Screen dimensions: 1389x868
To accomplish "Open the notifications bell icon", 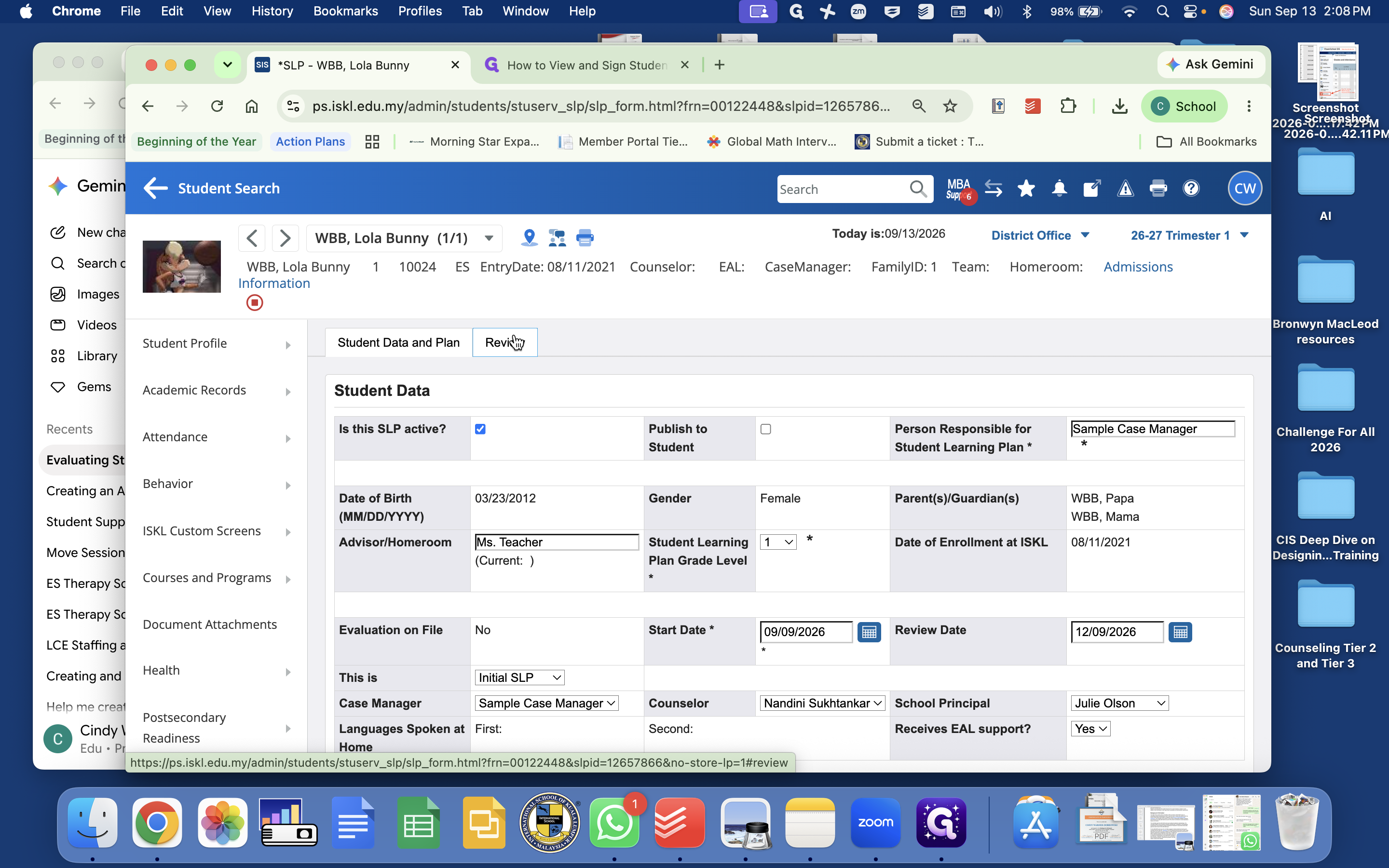I will pos(1059,188).
